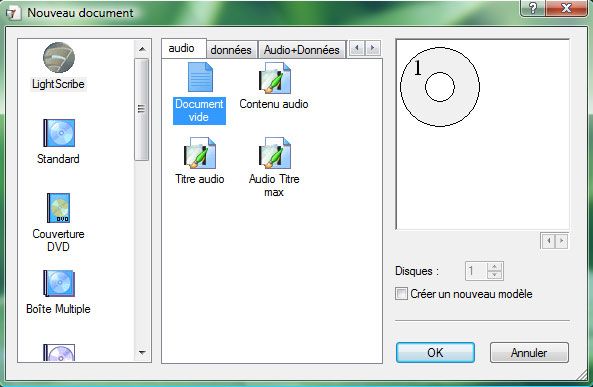Open the Audio+Données tab
This screenshot has width=593, height=387.
[301, 50]
